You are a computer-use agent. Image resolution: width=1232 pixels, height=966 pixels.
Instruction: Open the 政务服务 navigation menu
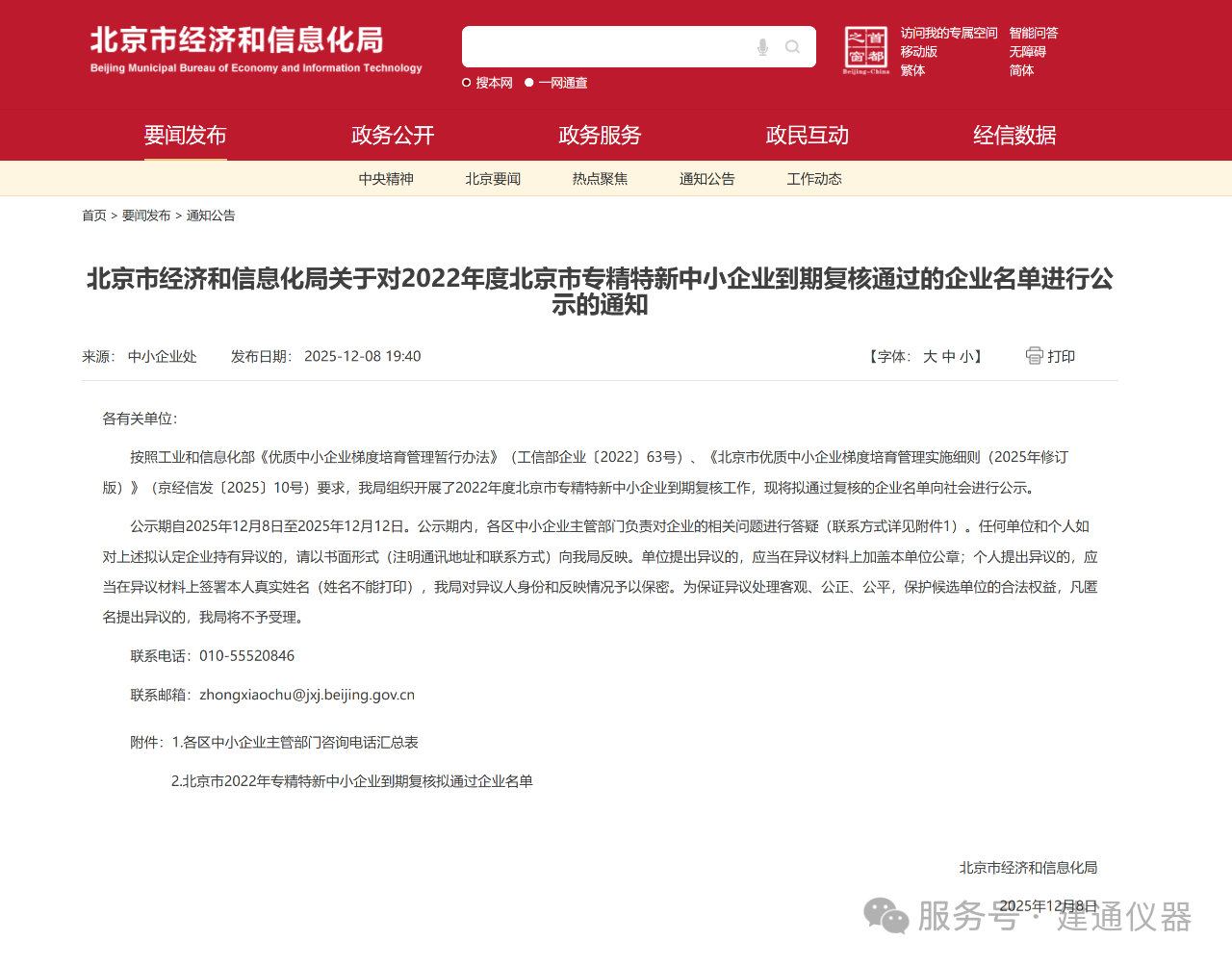(x=599, y=136)
